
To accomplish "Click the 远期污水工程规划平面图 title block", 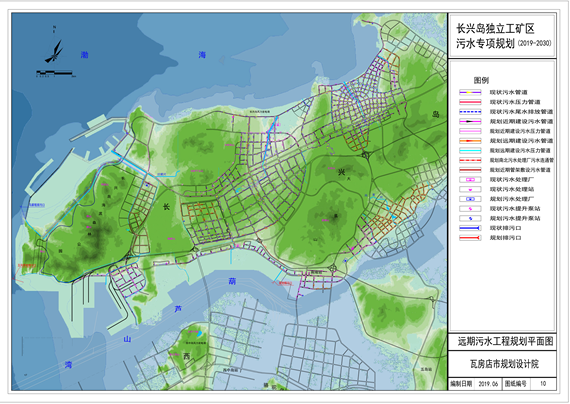I will [506, 341].
